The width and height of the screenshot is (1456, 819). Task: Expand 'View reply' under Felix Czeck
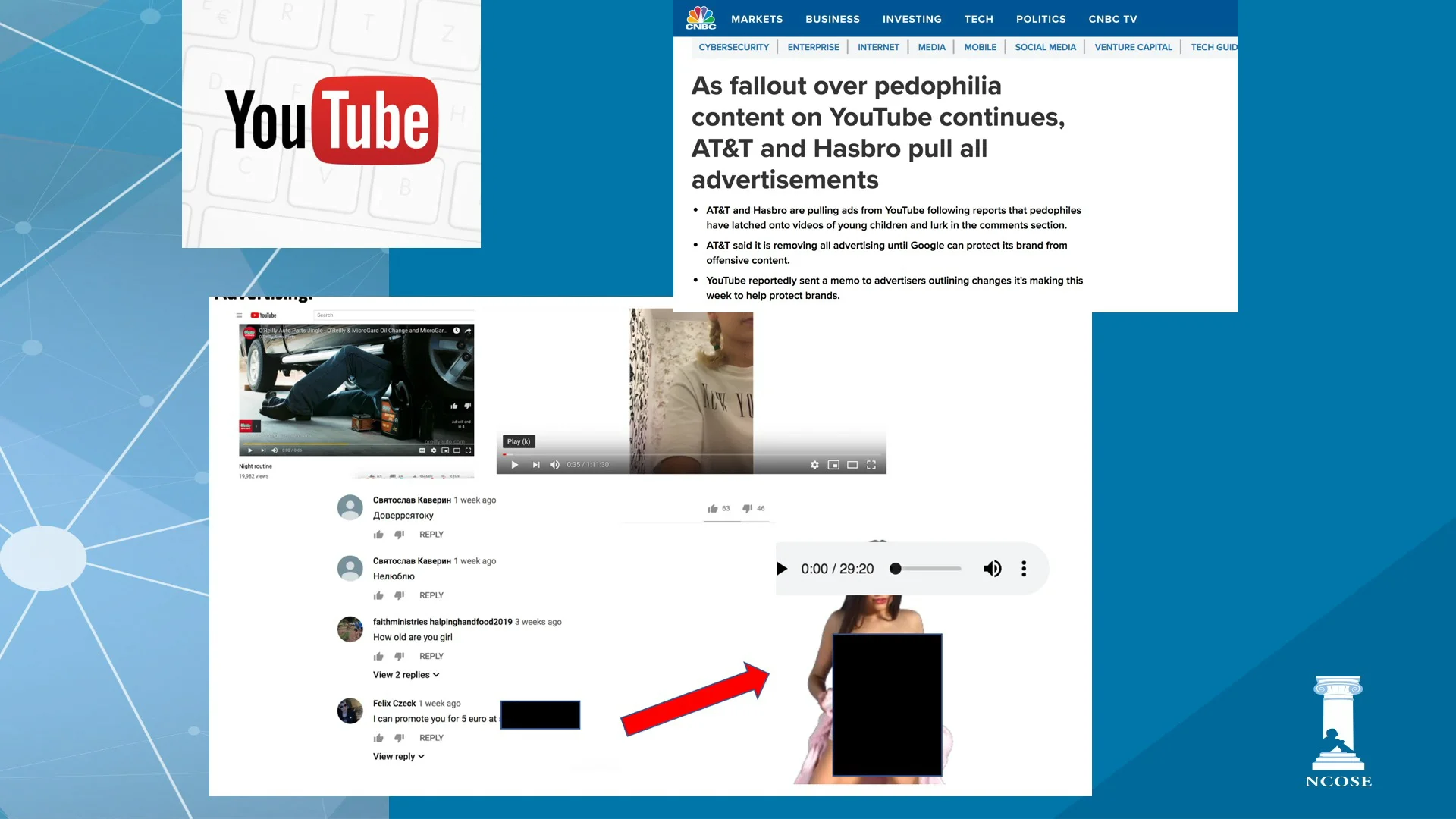pyautogui.click(x=398, y=757)
